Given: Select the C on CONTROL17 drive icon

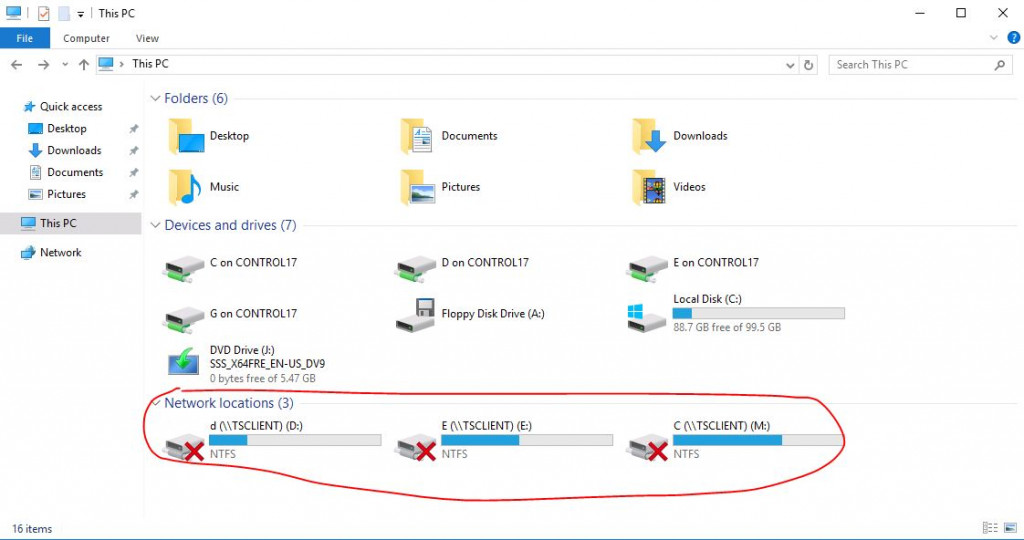Looking at the screenshot, I should [x=184, y=268].
